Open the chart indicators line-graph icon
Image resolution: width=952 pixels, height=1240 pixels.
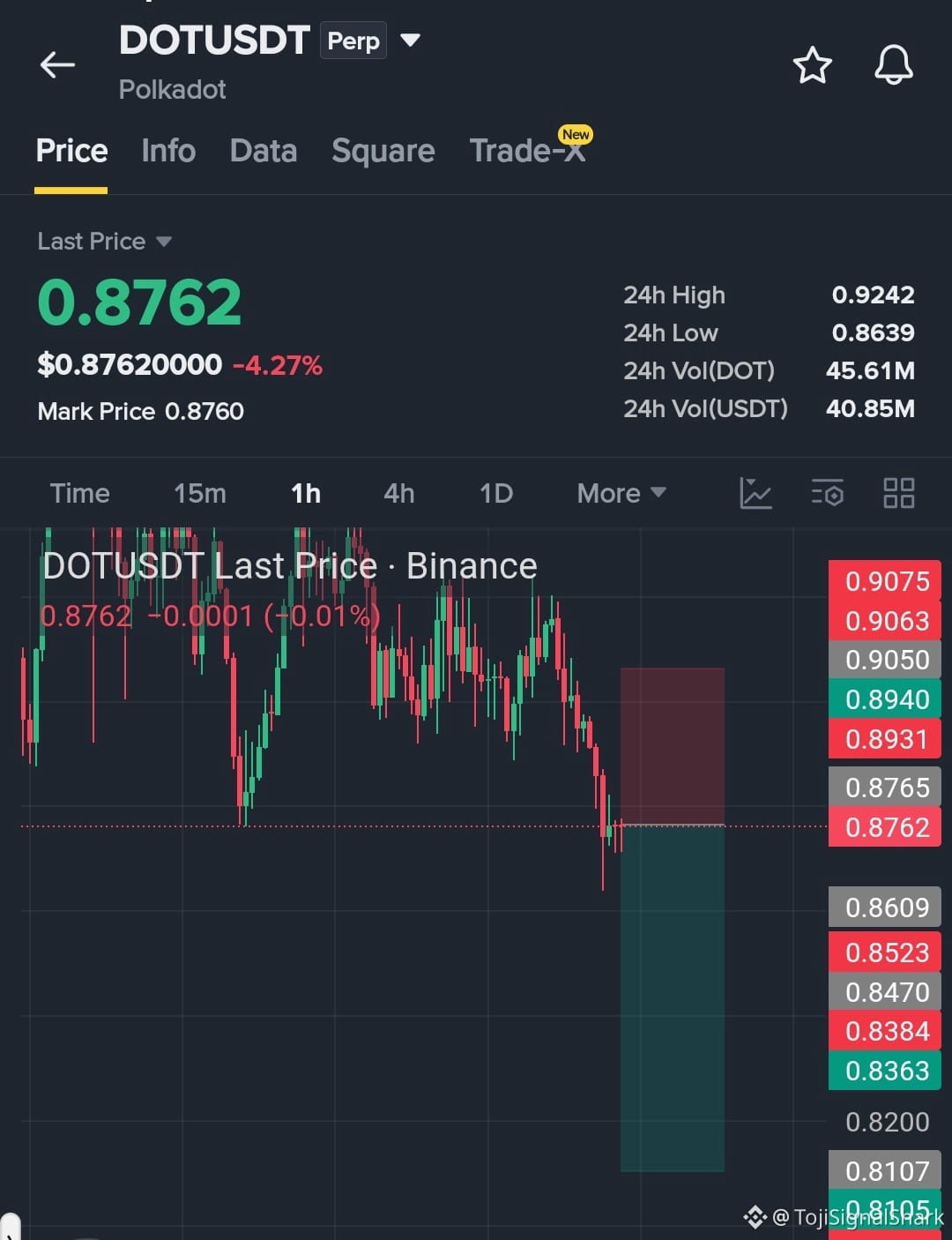point(755,493)
